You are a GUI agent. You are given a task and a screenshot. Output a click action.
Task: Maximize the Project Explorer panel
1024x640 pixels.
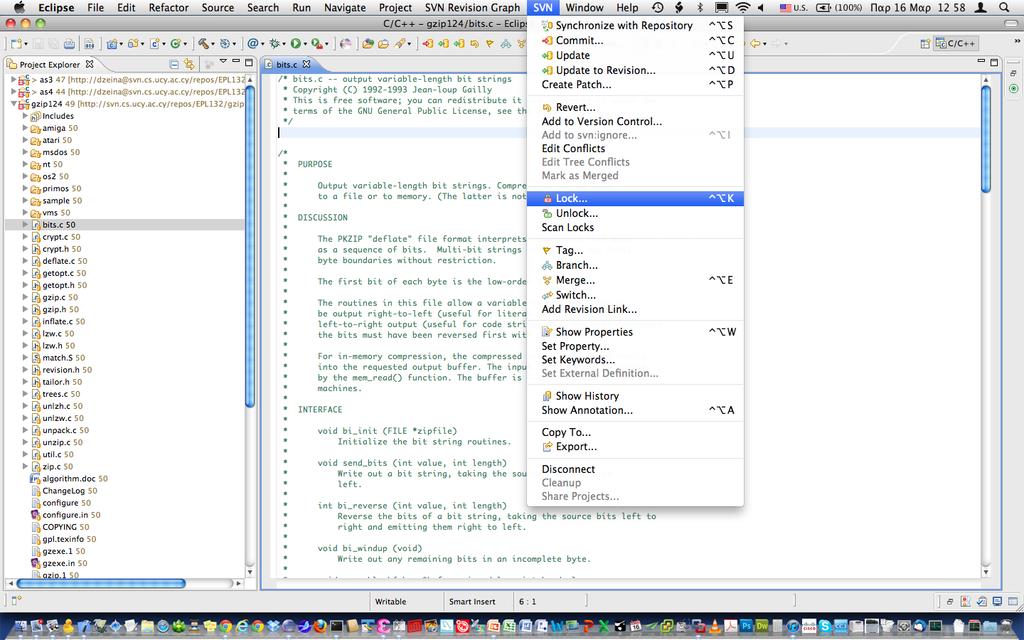coord(249,63)
